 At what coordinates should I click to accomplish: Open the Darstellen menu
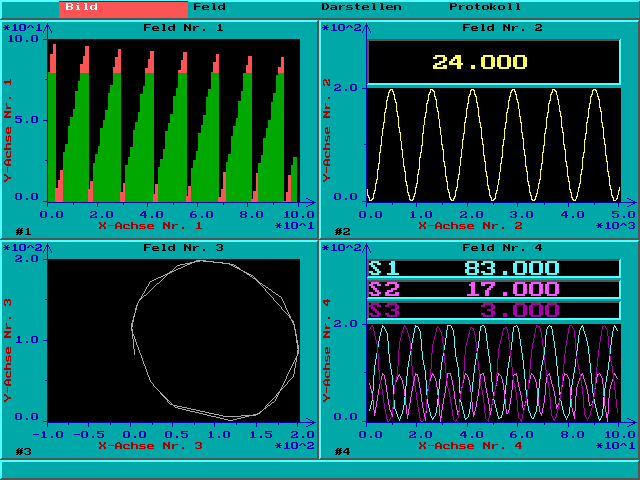point(361,7)
